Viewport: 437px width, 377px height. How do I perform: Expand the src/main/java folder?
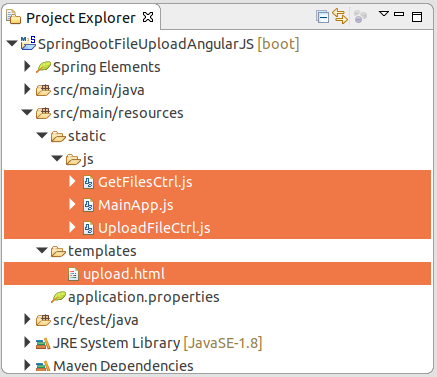pos(27,89)
